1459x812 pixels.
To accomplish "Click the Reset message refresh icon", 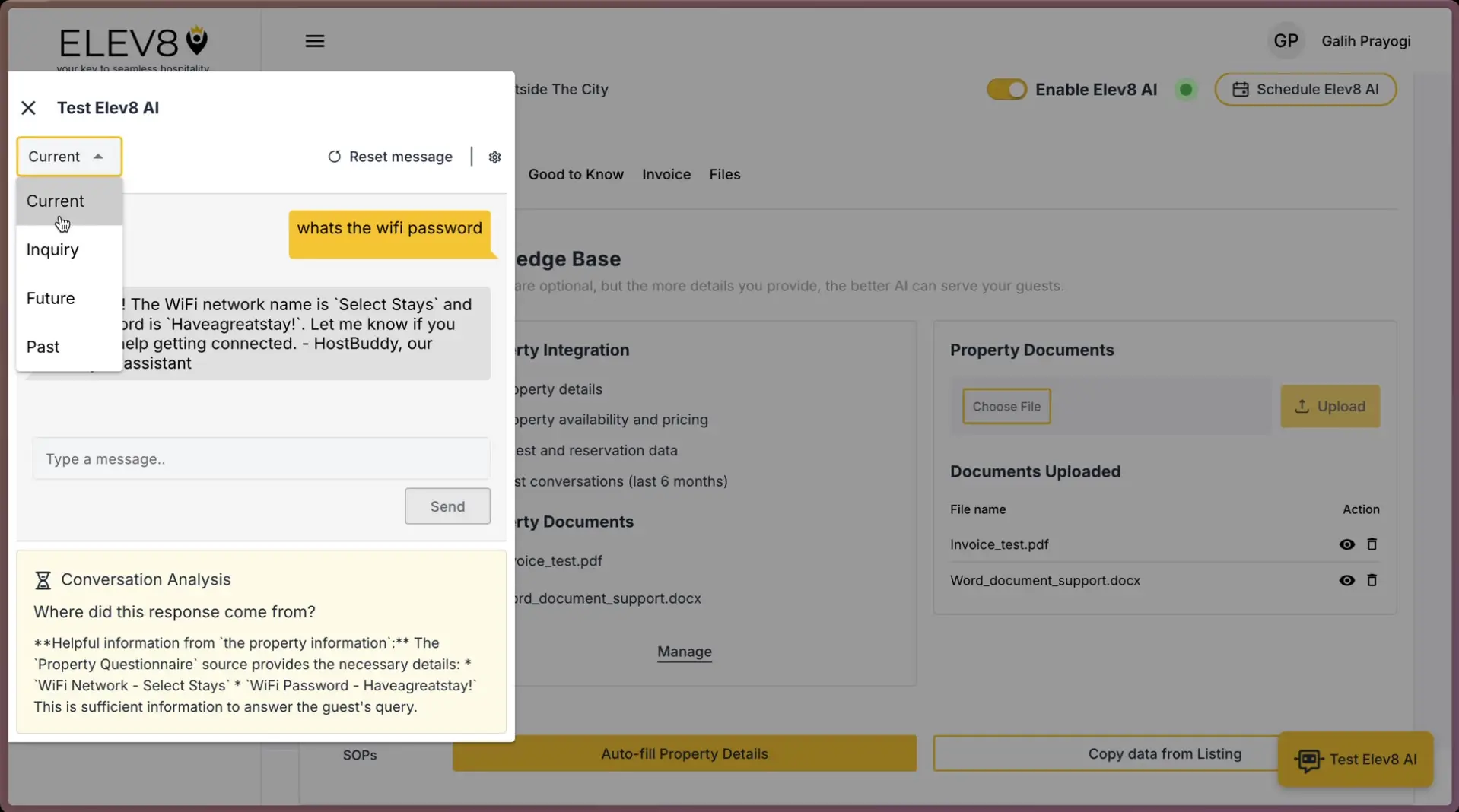I will coord(335,157).
